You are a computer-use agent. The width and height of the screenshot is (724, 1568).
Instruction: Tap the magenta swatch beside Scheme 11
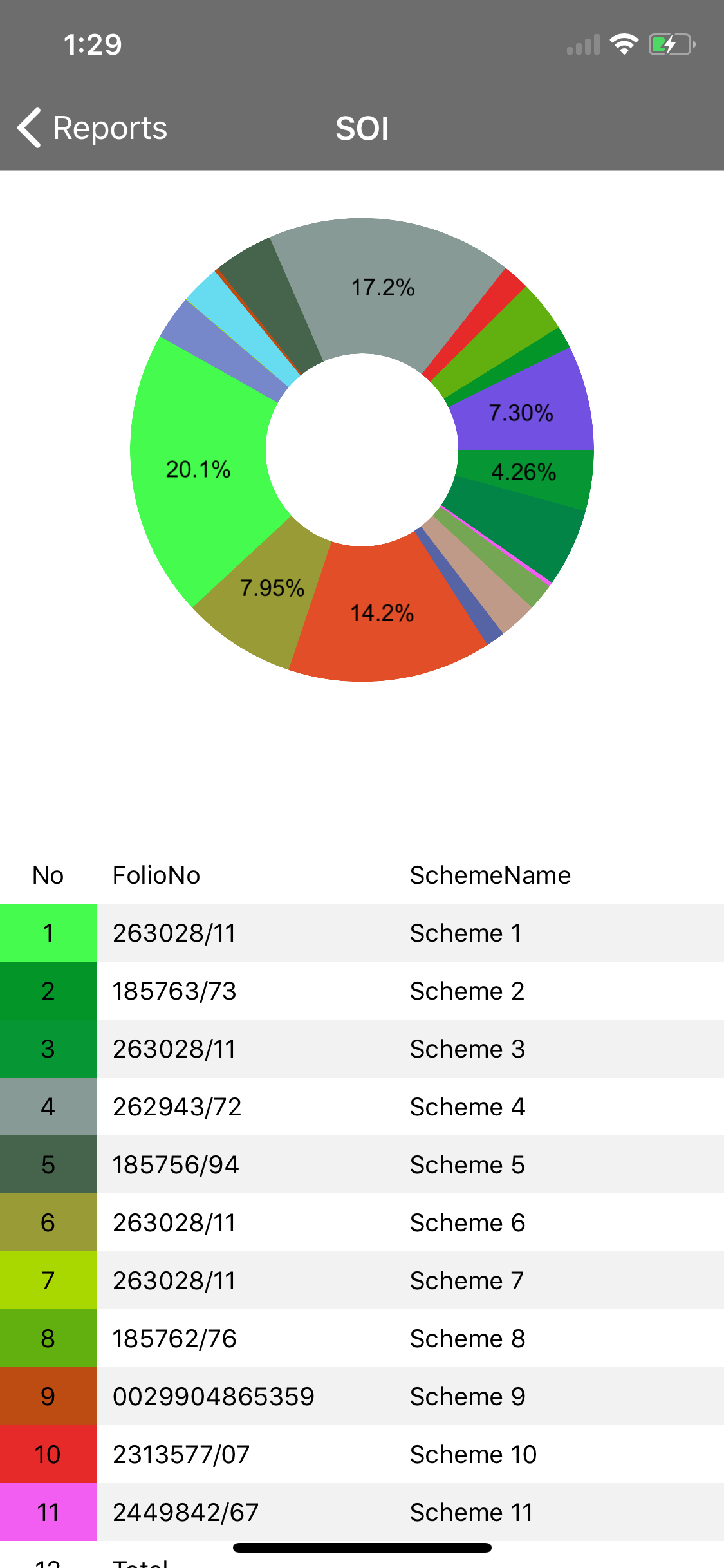tap(48, 1512)
